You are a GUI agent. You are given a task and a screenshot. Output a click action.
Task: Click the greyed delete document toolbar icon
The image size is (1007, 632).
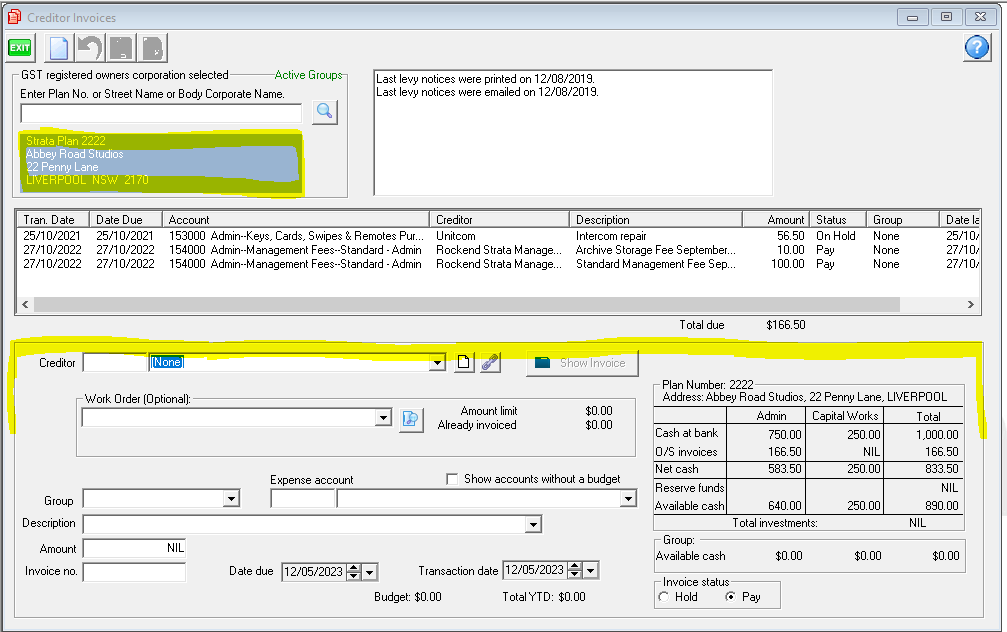(x=153, y=48)
